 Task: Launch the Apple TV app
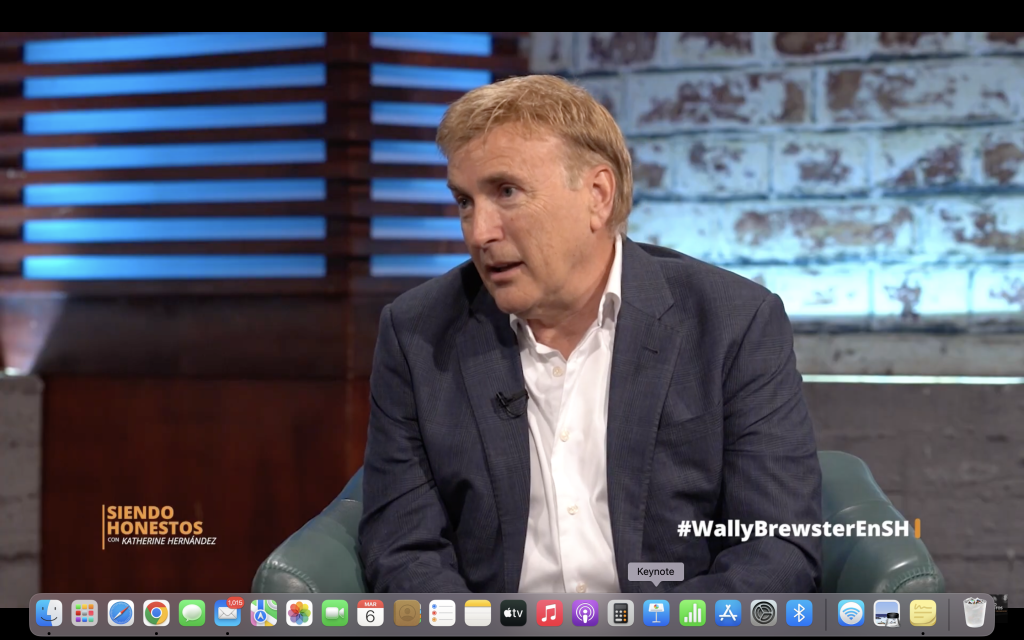click(x=513, y=613)
